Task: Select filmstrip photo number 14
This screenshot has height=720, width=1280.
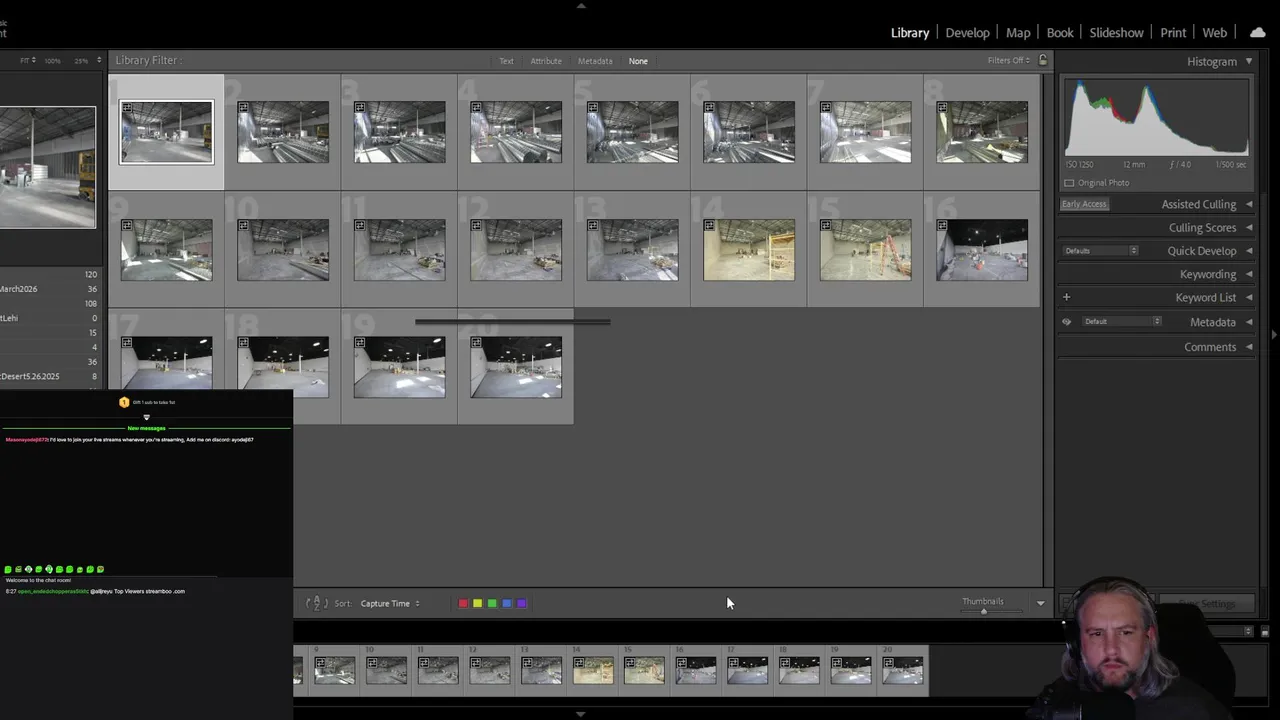Action: point(593,670)
